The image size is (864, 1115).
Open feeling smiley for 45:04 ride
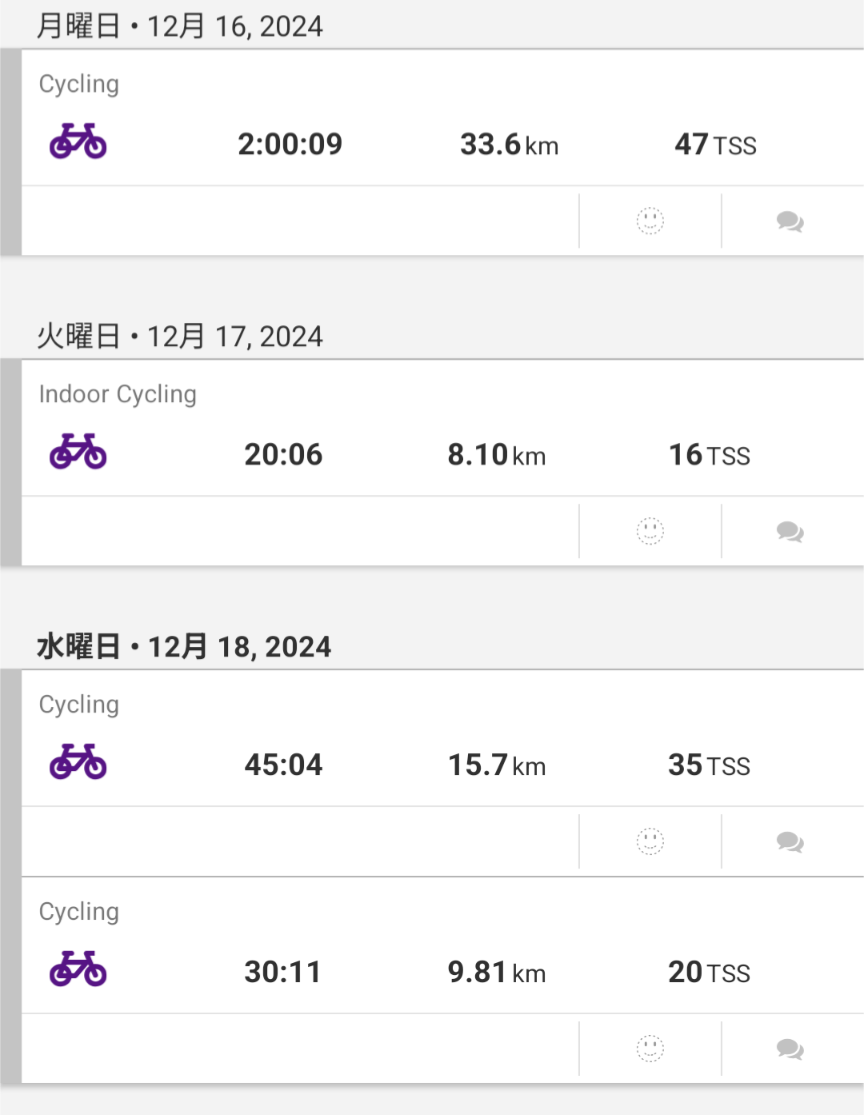(x=650, y=842)
